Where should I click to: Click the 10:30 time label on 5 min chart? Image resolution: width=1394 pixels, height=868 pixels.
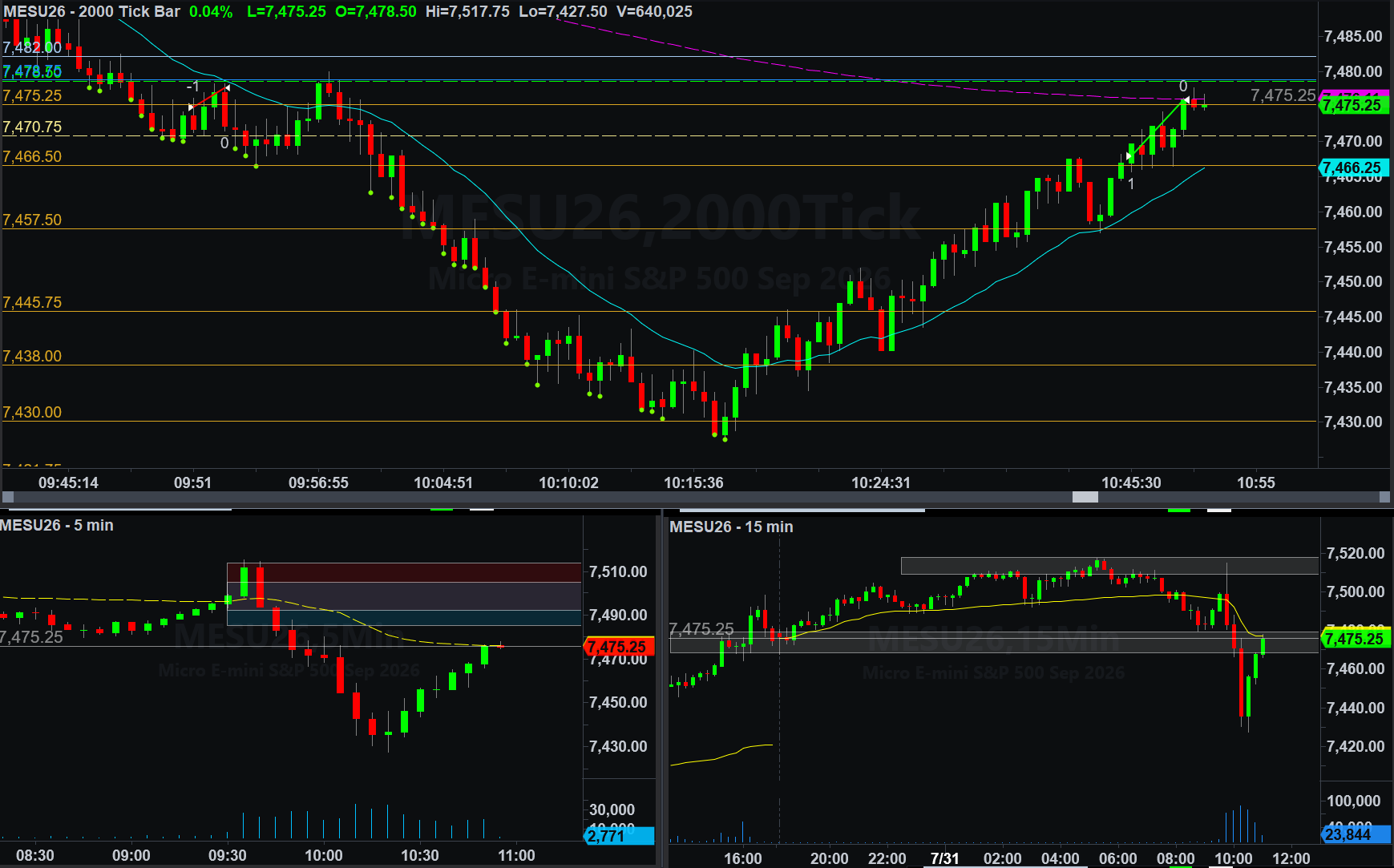click(420, 856)
